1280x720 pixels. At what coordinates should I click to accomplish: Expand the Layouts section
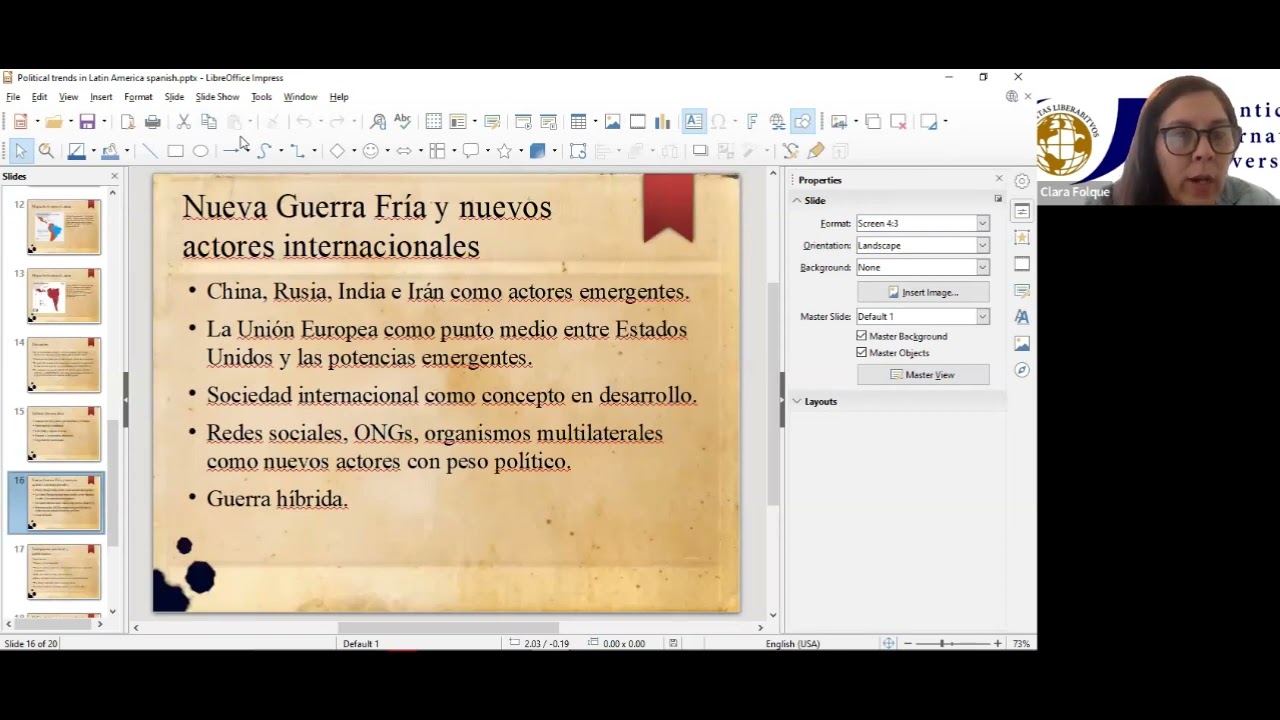click(x=797, y=401)
